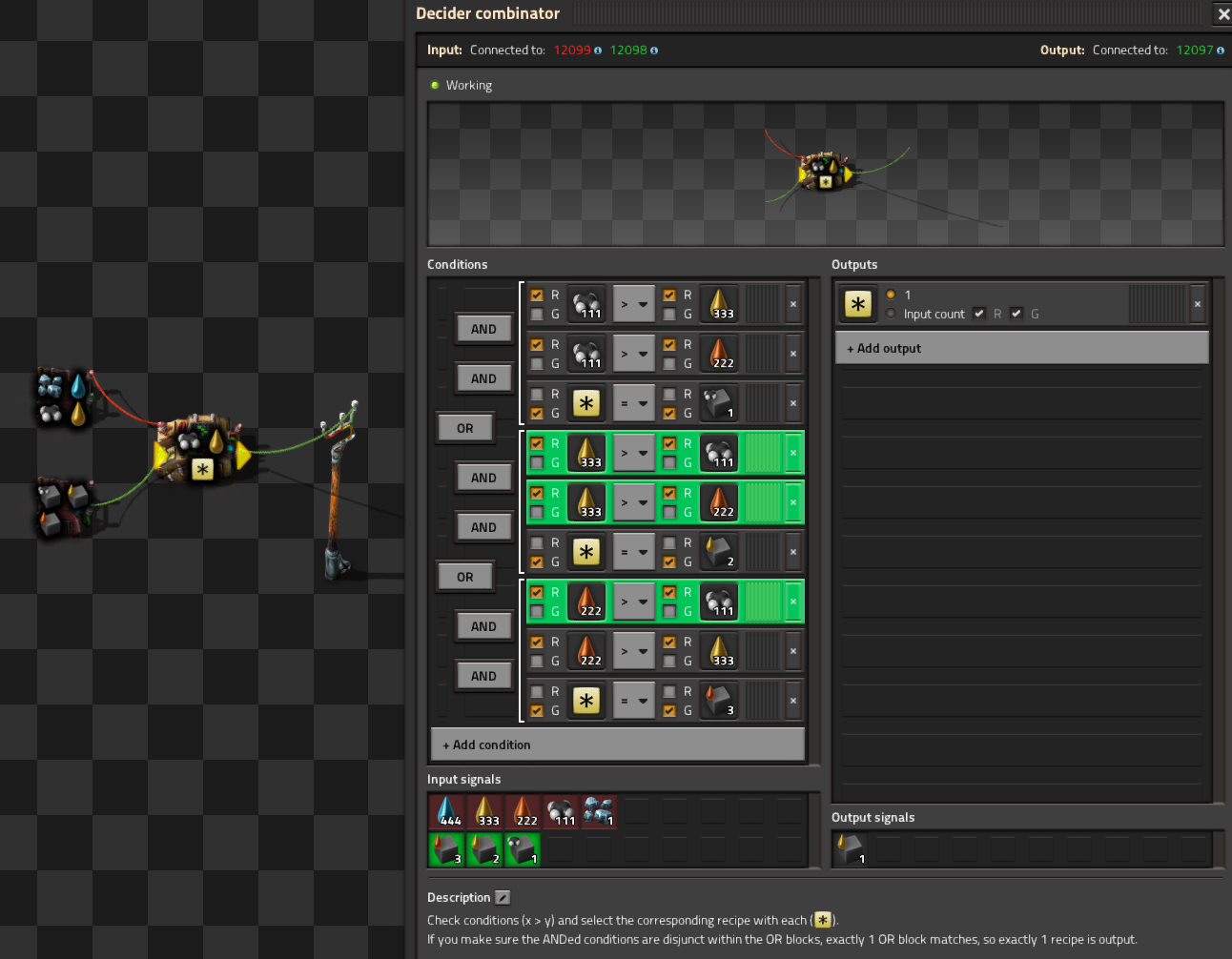The height and width of the screenshot is (959, 1232).
Task: Click the '+ Add condition' button
Action: [x=618, y=745]
